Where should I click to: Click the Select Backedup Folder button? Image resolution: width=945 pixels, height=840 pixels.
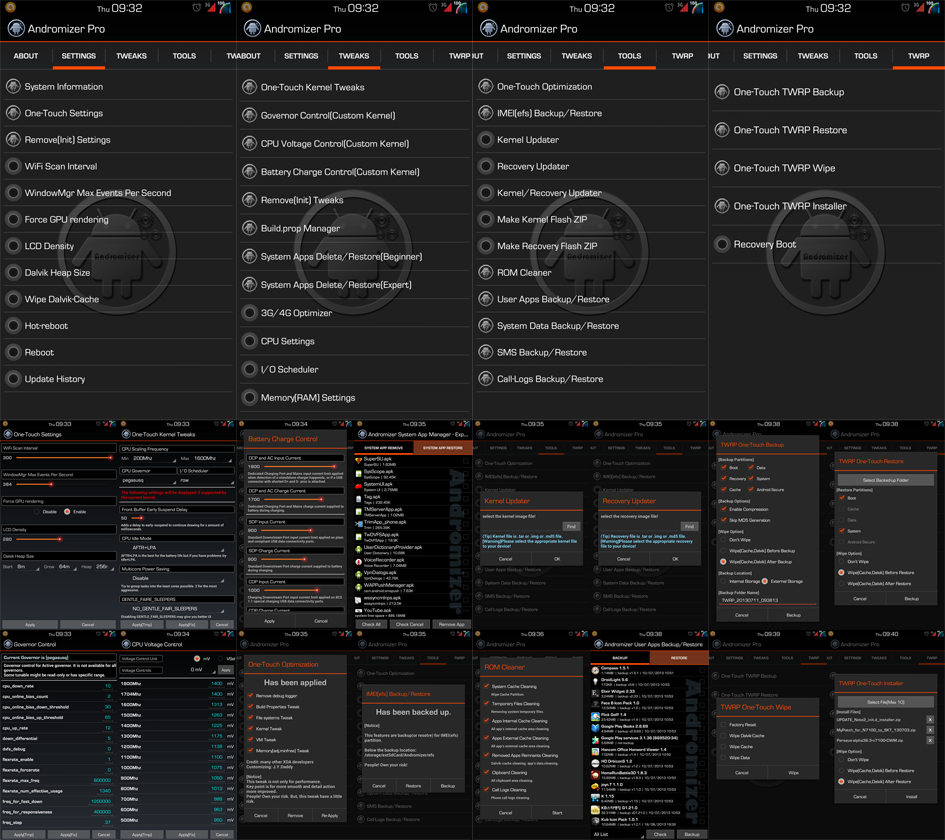(885, 480)
